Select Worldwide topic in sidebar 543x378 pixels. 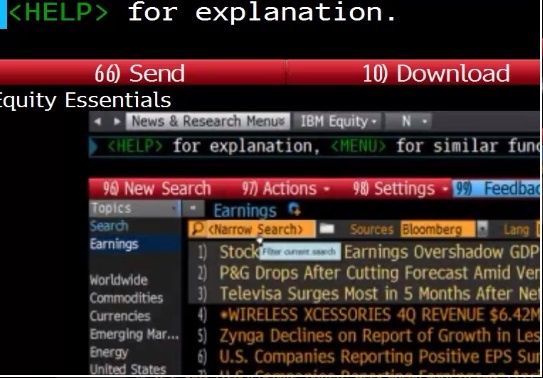(118, 280)
